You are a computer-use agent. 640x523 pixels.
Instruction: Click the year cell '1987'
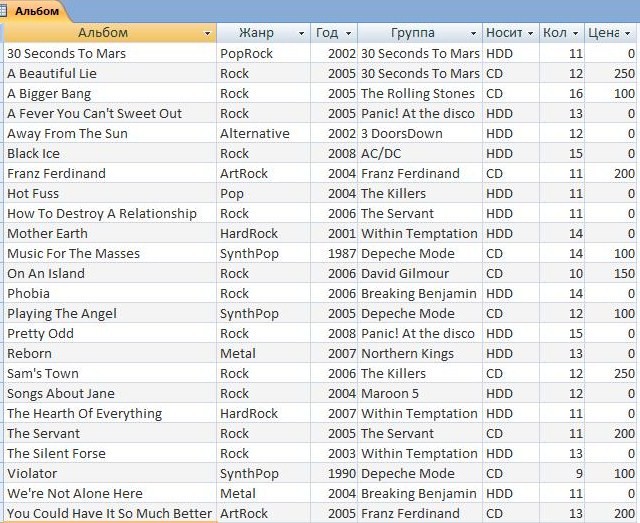334,254
